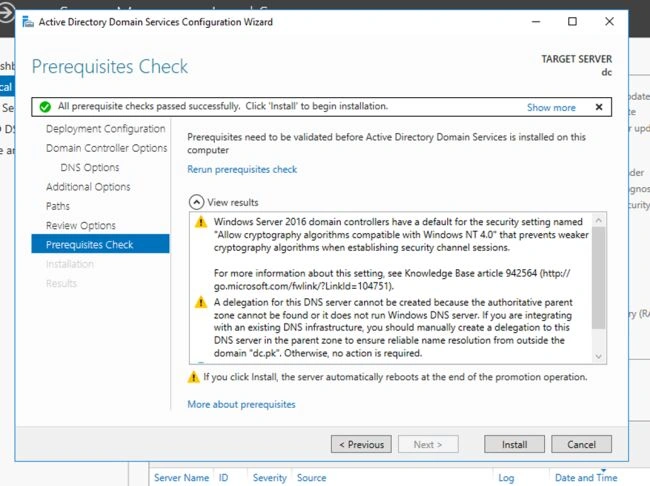650x486 pixels.
Task: Click Show more in the notification bar
Action: (551, 107)
